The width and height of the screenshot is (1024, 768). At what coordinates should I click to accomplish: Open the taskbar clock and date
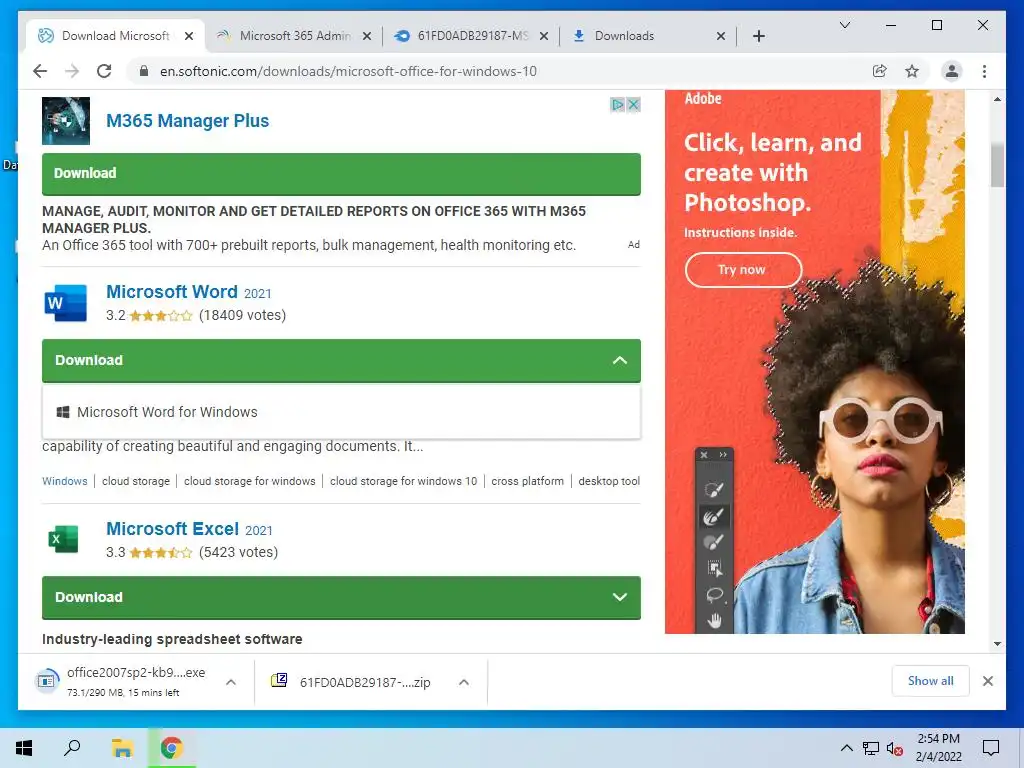coord(938,748)
